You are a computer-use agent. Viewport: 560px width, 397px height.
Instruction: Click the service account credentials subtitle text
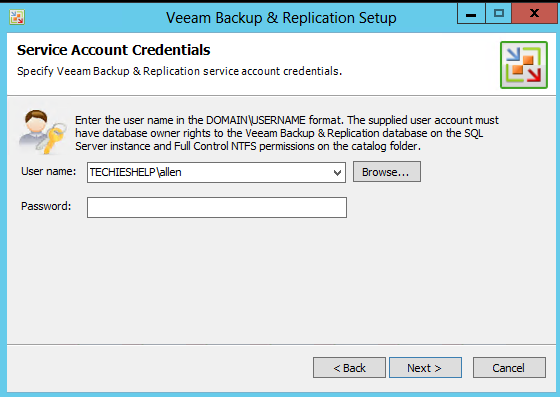click(180, 71)
